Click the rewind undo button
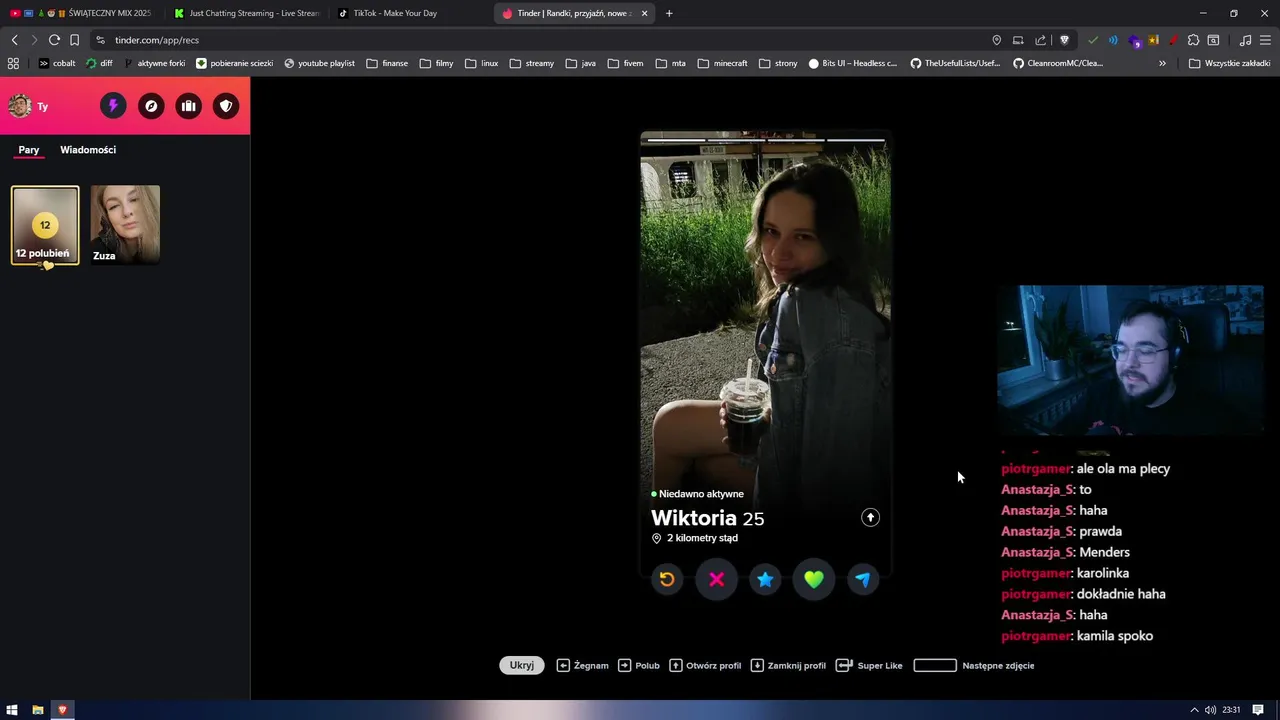This screenshot has height=720, width=1280. 667,579
